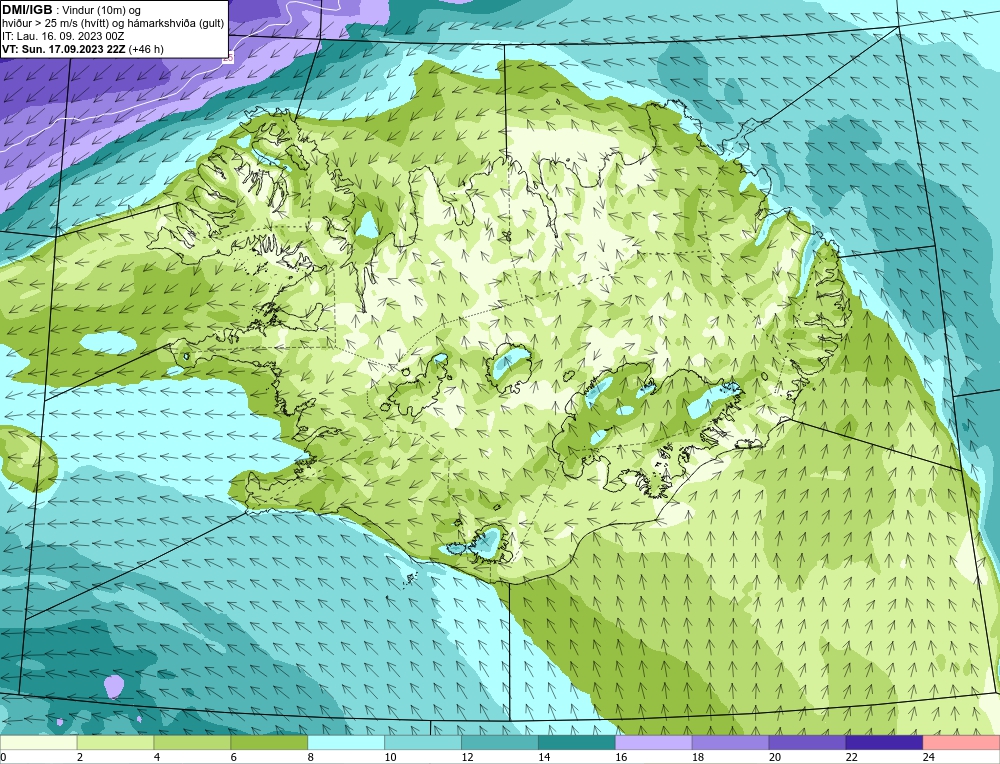This screenshot has width=1000, height=764.
Task: Click the pink swatch above 24 m/s
Action: click(961, 743)
